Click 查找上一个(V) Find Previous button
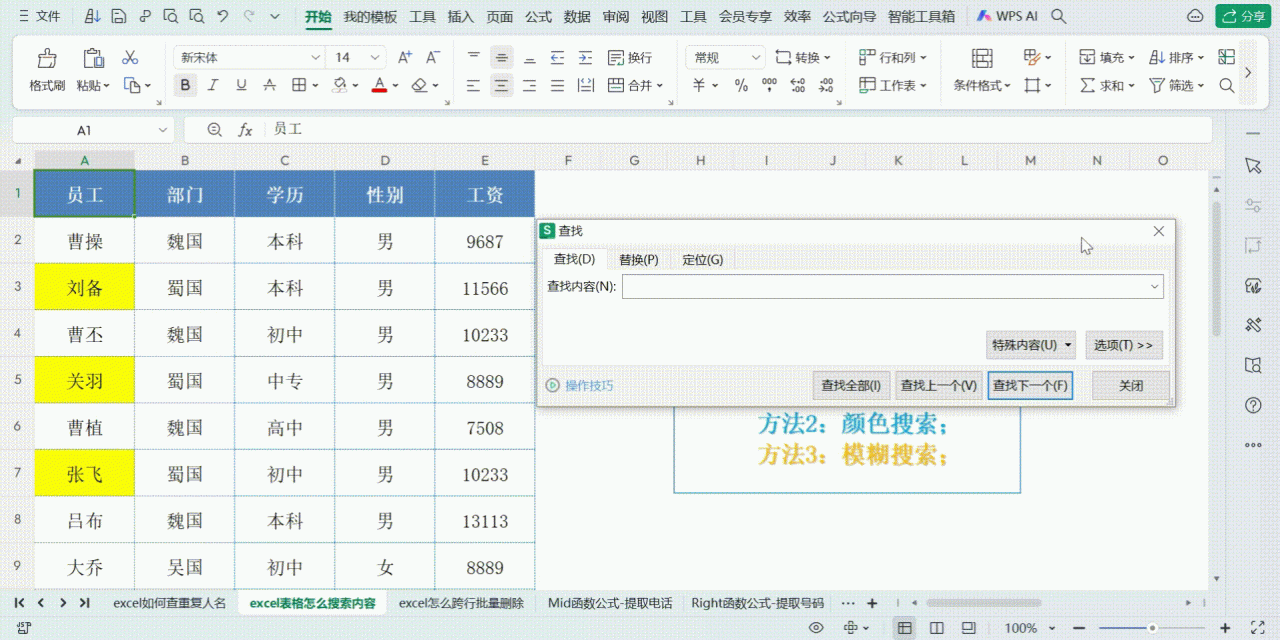Screen dimensions: 1280x640 [938, 385]
